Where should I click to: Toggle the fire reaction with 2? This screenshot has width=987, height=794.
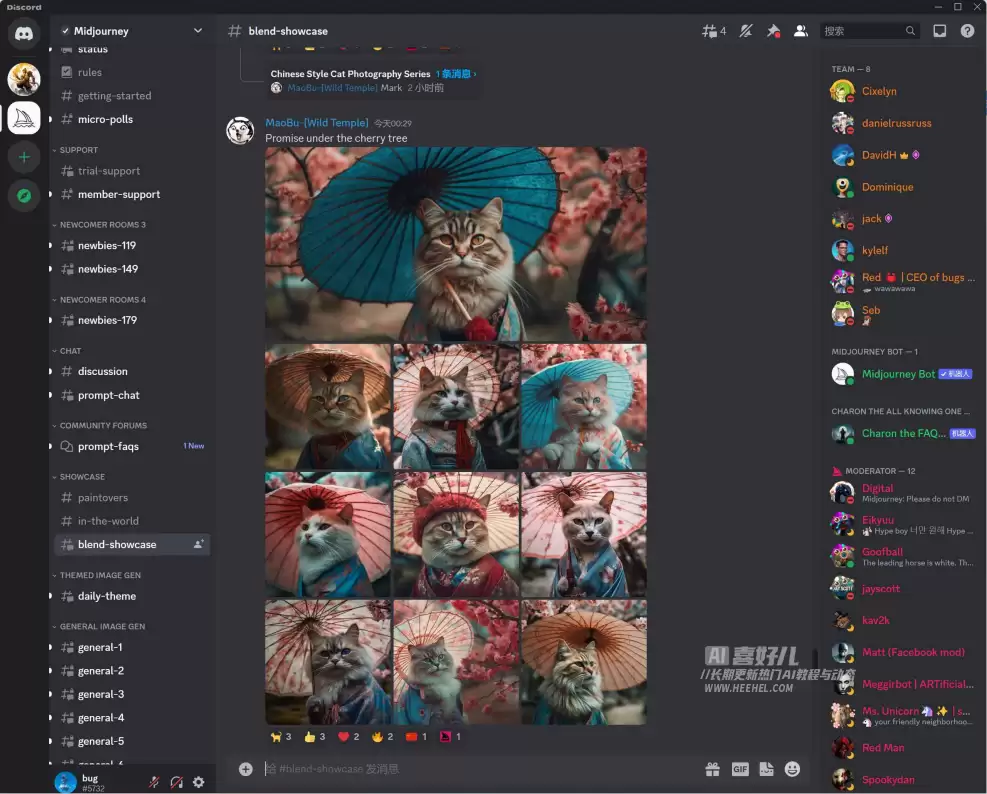pyautogui.click(x=382, y=737)
